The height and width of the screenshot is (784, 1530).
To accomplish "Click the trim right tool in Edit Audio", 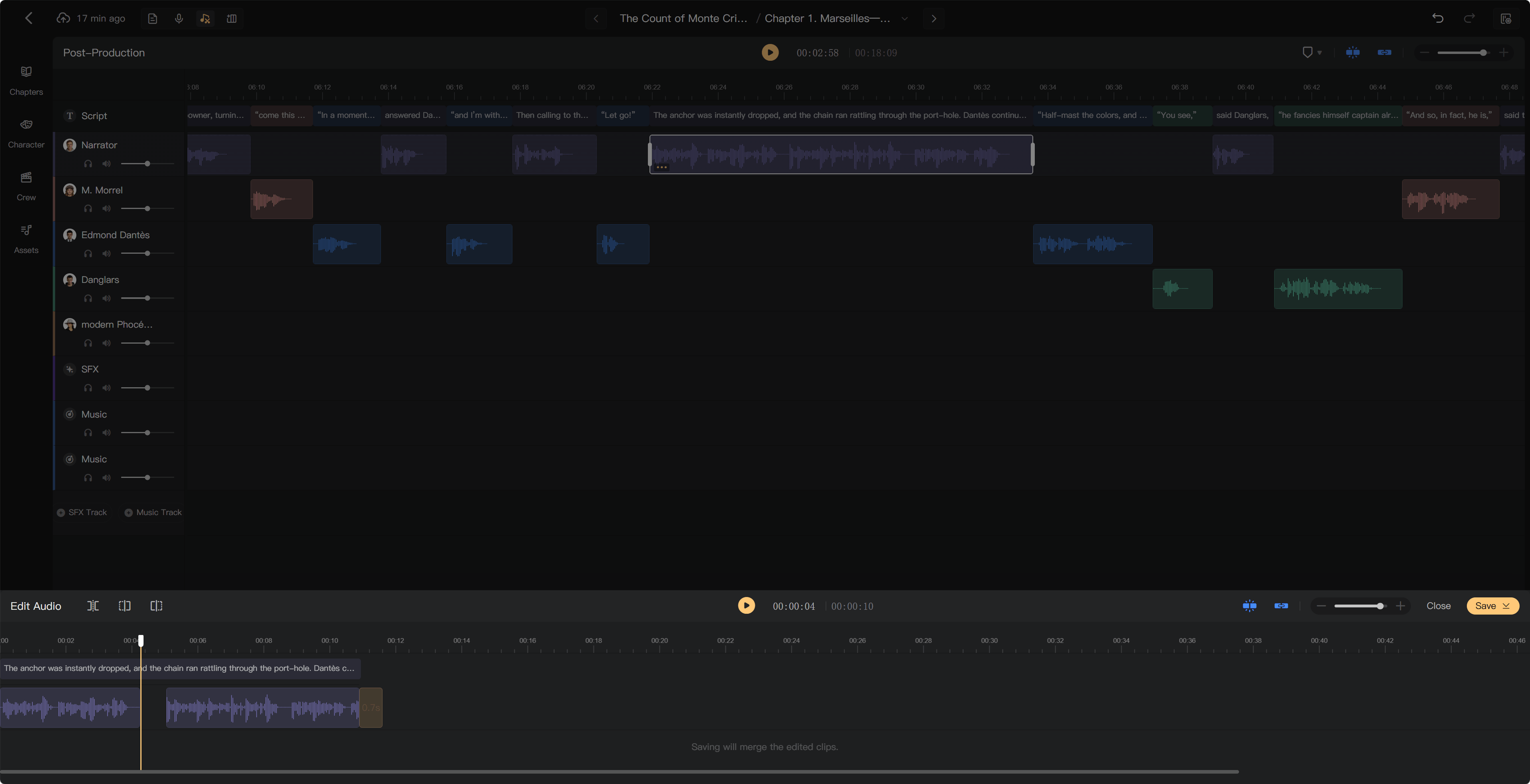I will click(156, 606).
